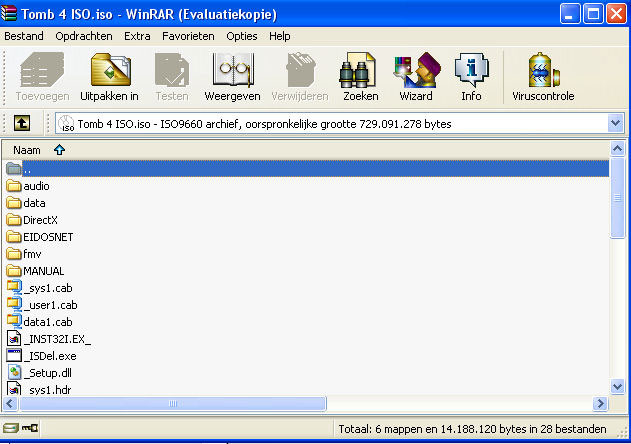The image size is (631, 444).
Task: Click the horizontal scrollbar thumb
Action: (173, 403)
